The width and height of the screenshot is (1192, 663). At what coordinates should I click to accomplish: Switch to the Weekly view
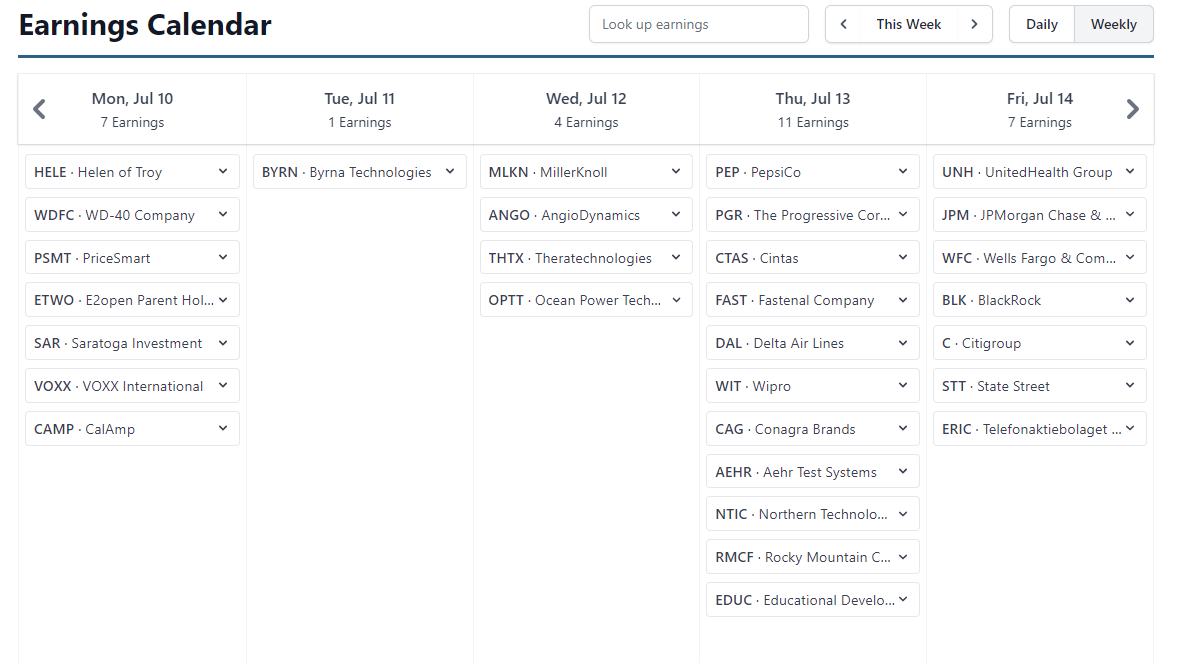pos(1114,24)
